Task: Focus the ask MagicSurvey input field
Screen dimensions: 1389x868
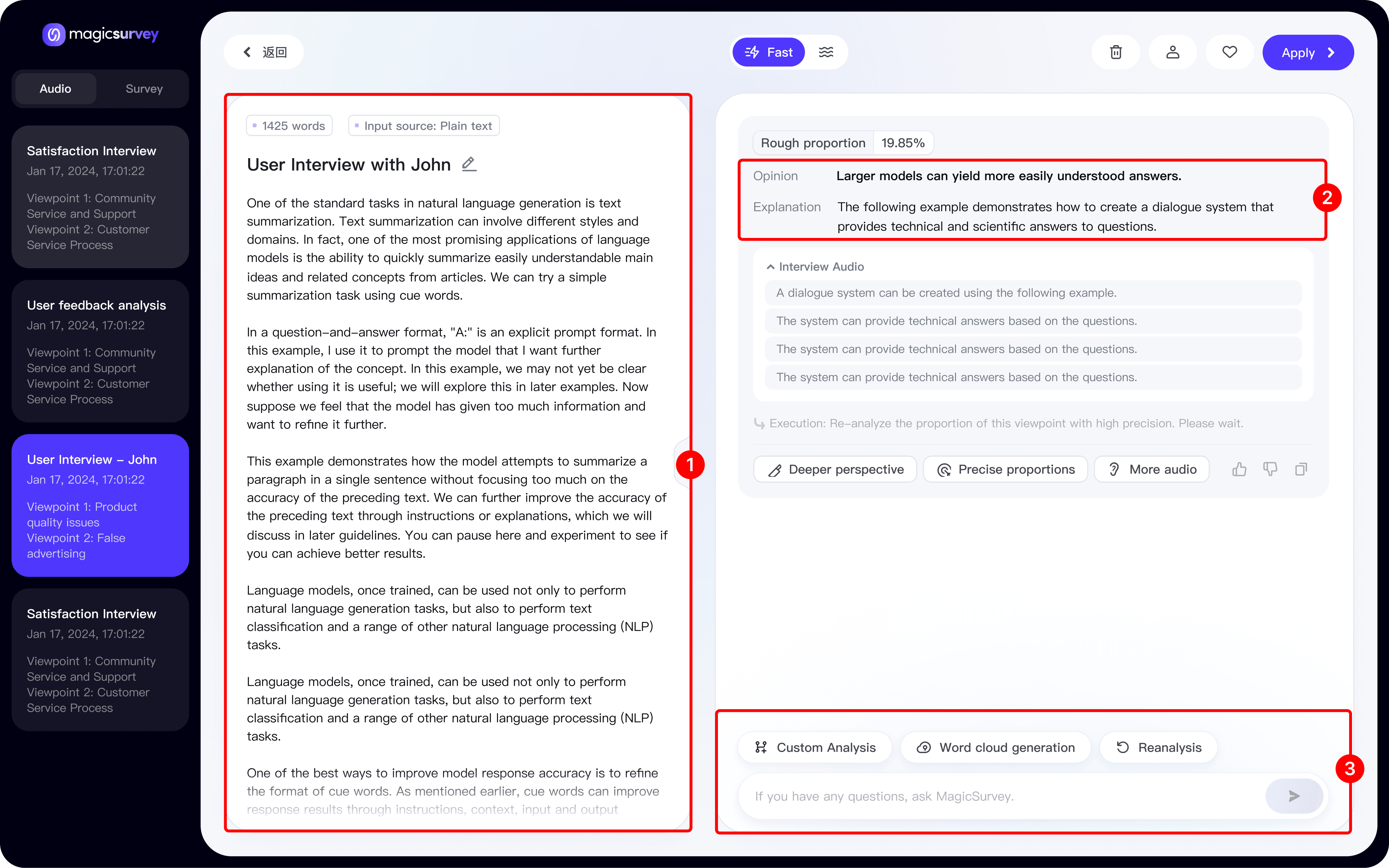Action: click(999, 796)
